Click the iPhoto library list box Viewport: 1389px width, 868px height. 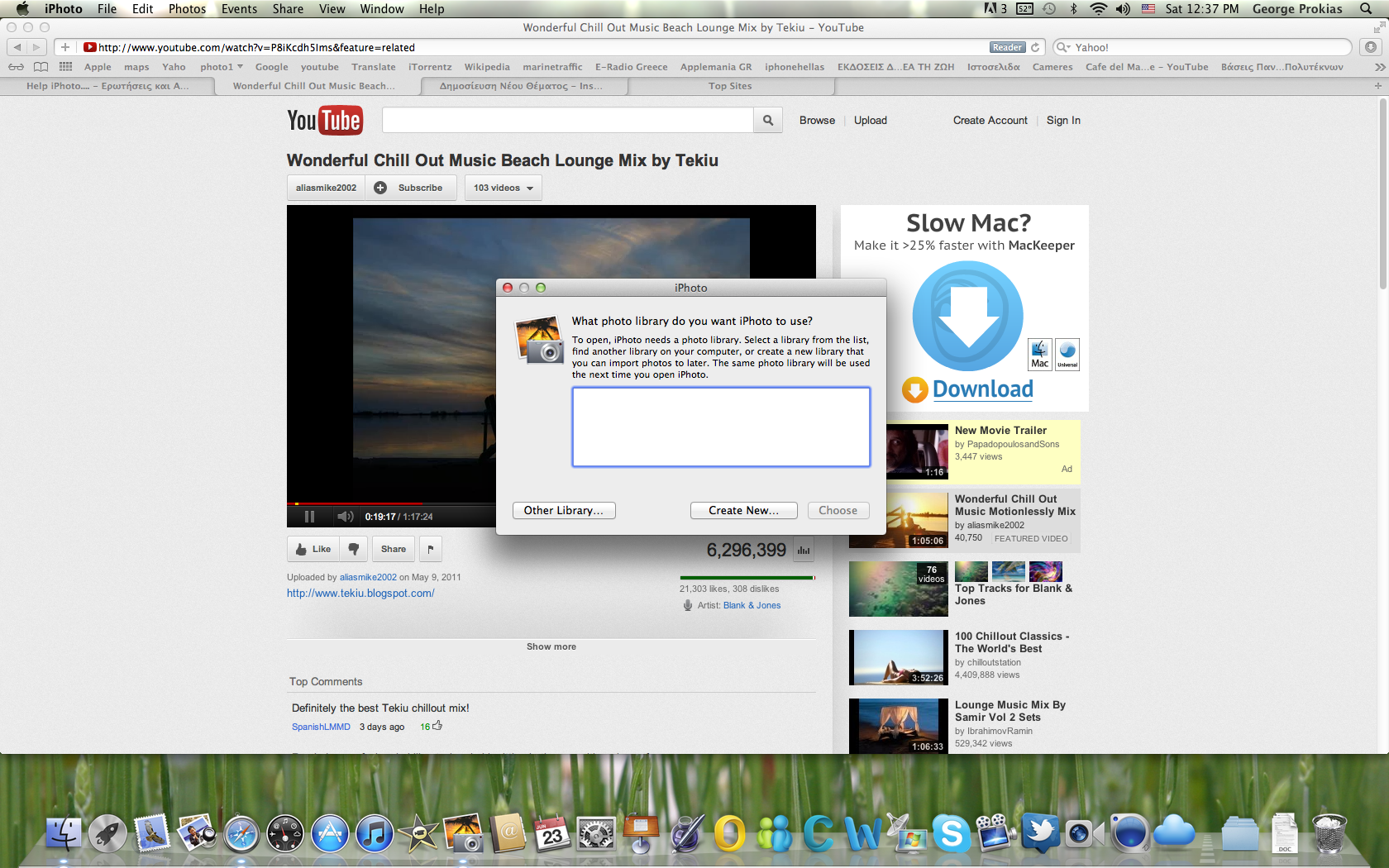(721, 427)
